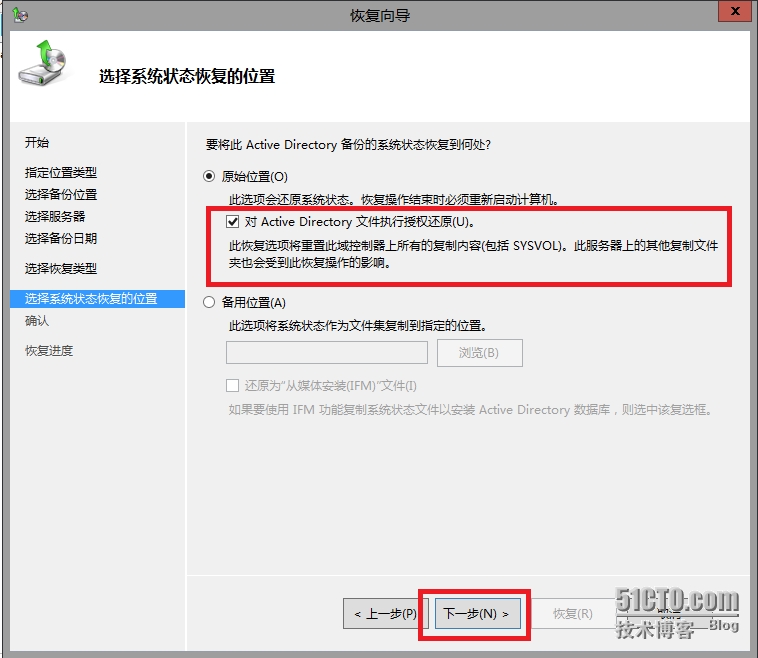Click the 恢复(R) button
Screen dimensions: 758x658
point(572,614)
